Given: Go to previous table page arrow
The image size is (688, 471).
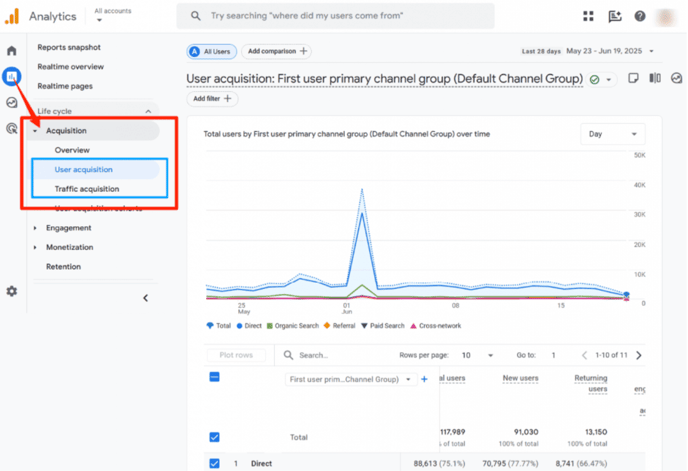Looking at the screenshot, I should 584,355.
